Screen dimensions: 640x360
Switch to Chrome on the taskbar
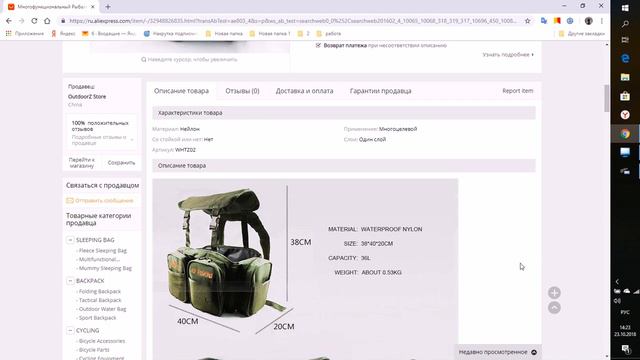(625, 133)
